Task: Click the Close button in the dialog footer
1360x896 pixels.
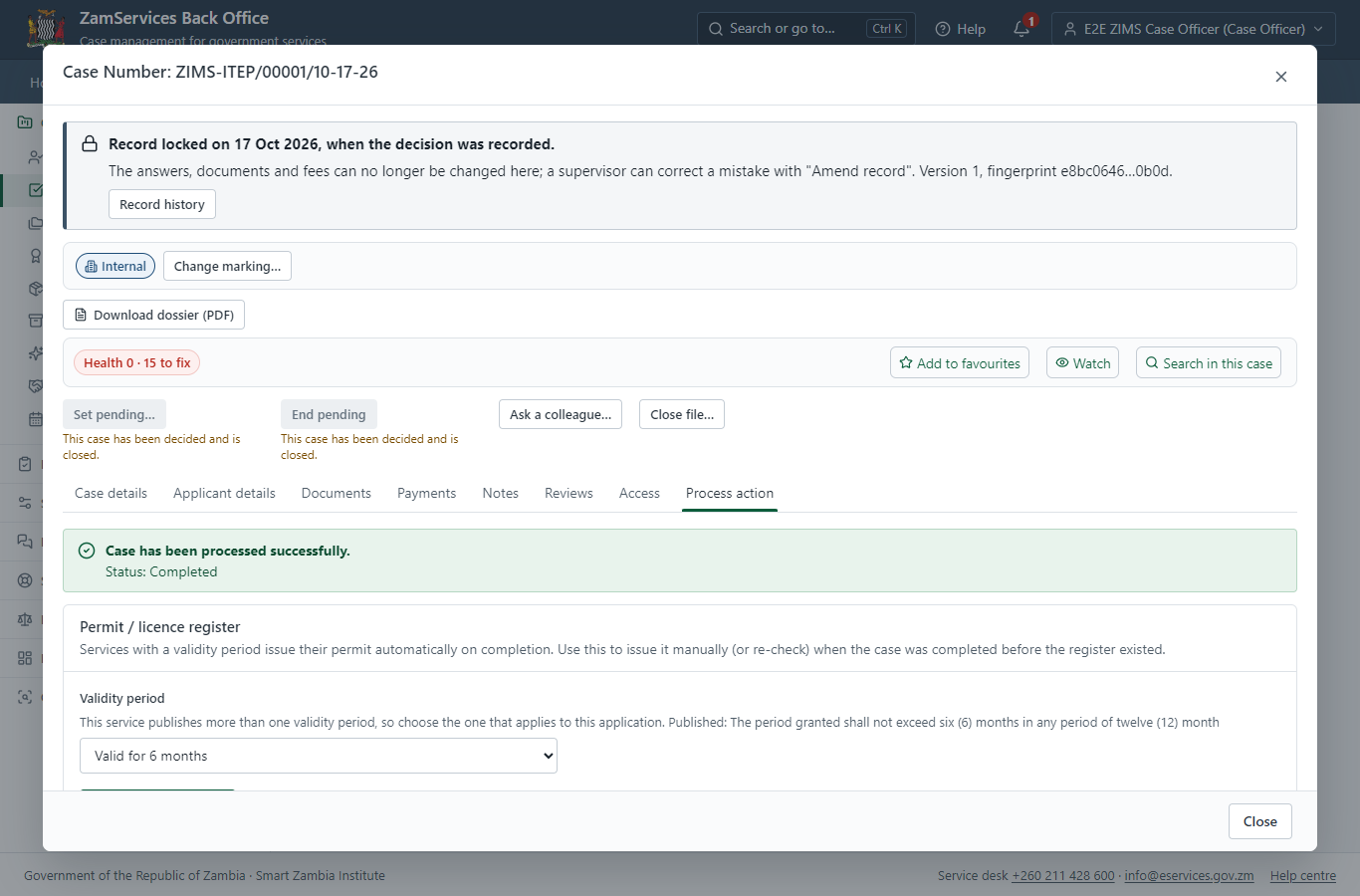Action: pyautogui.click(x=1260, y=821)
